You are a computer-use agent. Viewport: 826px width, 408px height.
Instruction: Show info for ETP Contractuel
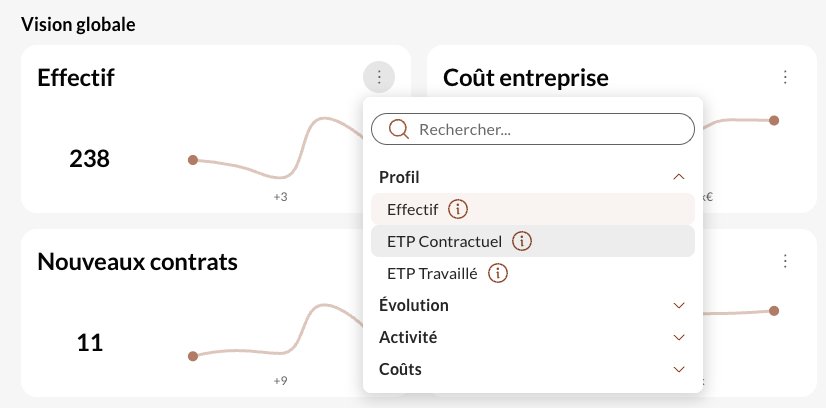522,242
